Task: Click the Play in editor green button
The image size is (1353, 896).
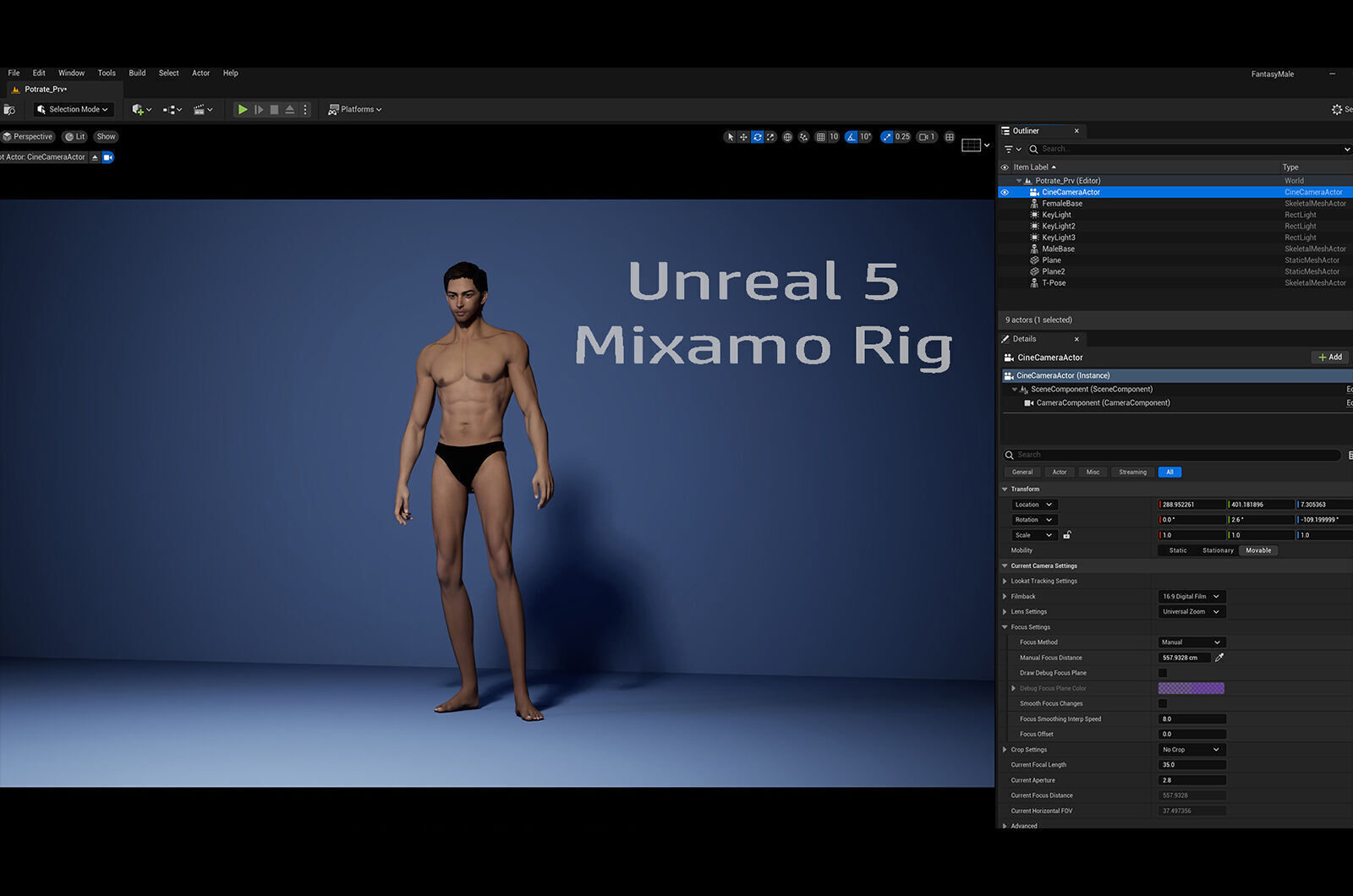Action: pyautogui.click(x=243, y=109)
